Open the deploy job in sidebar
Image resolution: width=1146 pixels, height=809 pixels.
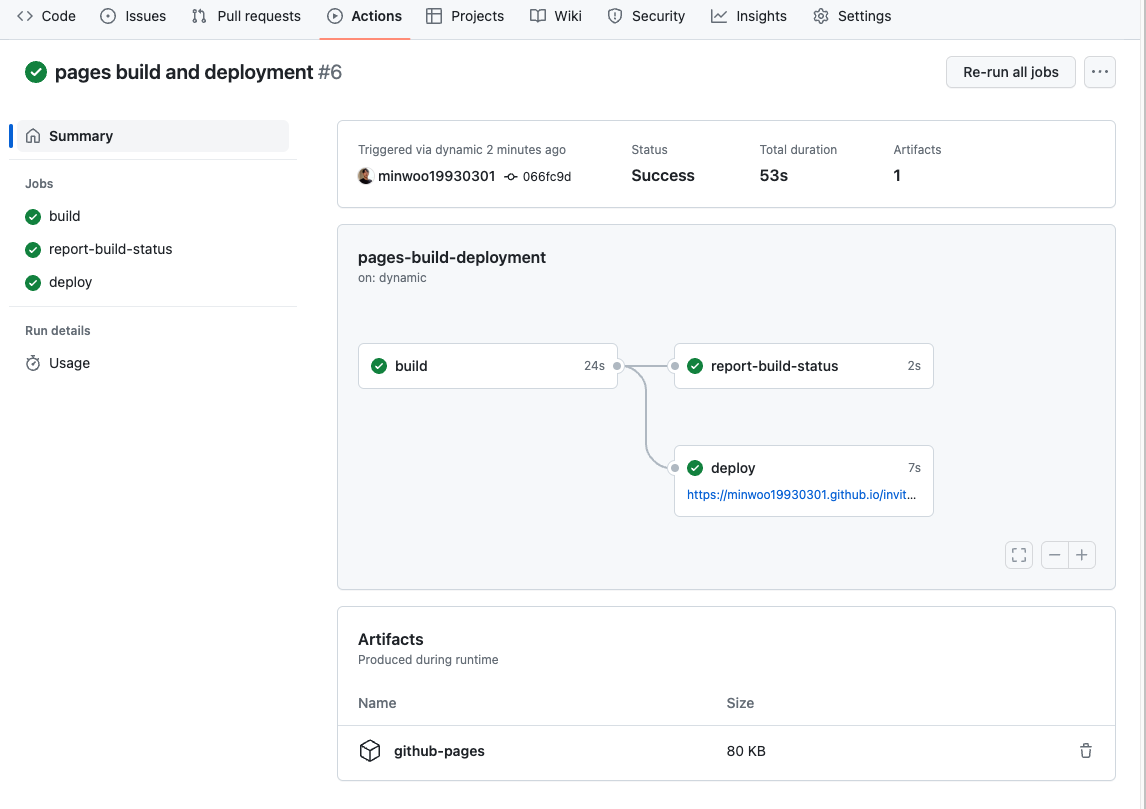pos(70,282)
